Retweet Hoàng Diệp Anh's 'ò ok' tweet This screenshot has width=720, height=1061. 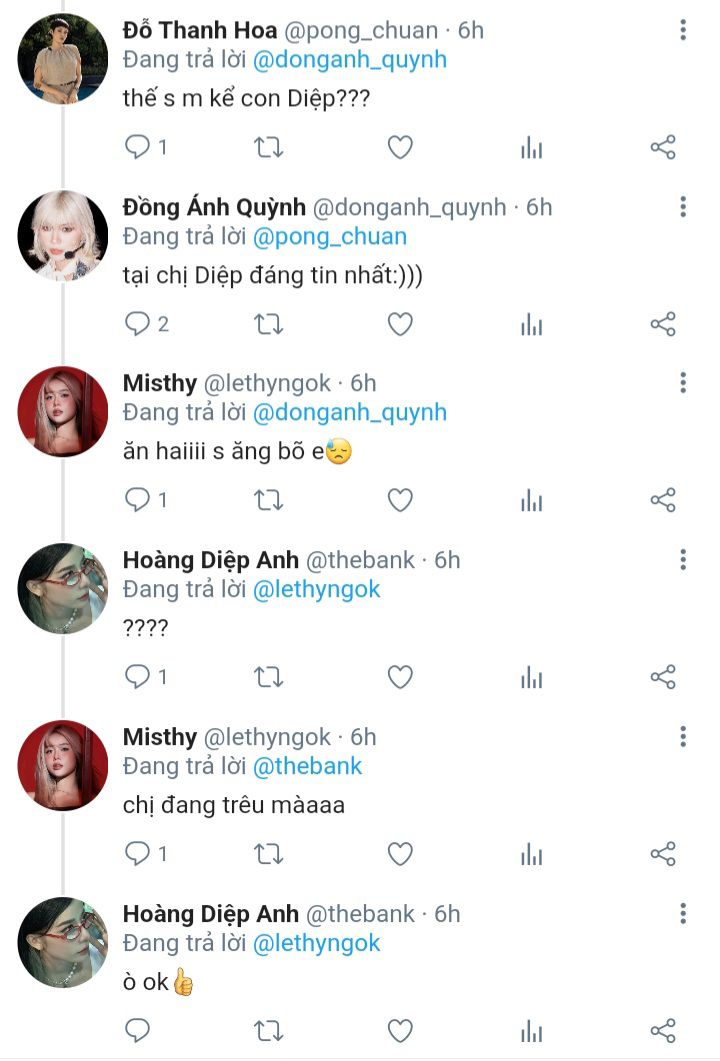(268, 1030)
